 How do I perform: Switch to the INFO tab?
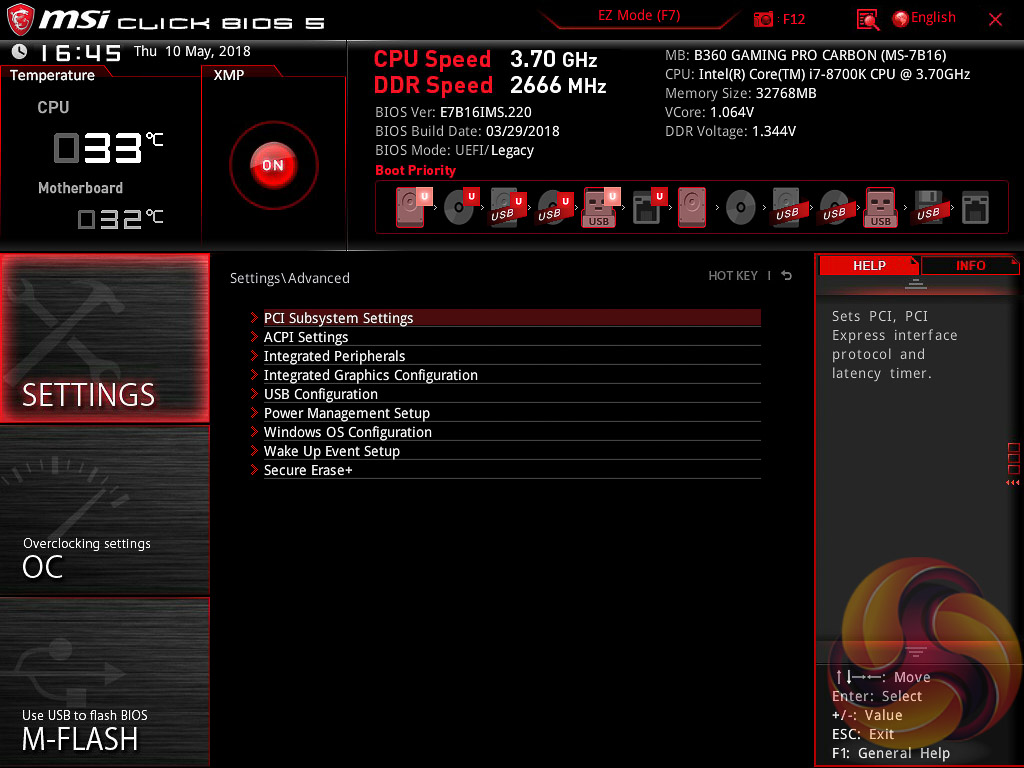[970, 266]
